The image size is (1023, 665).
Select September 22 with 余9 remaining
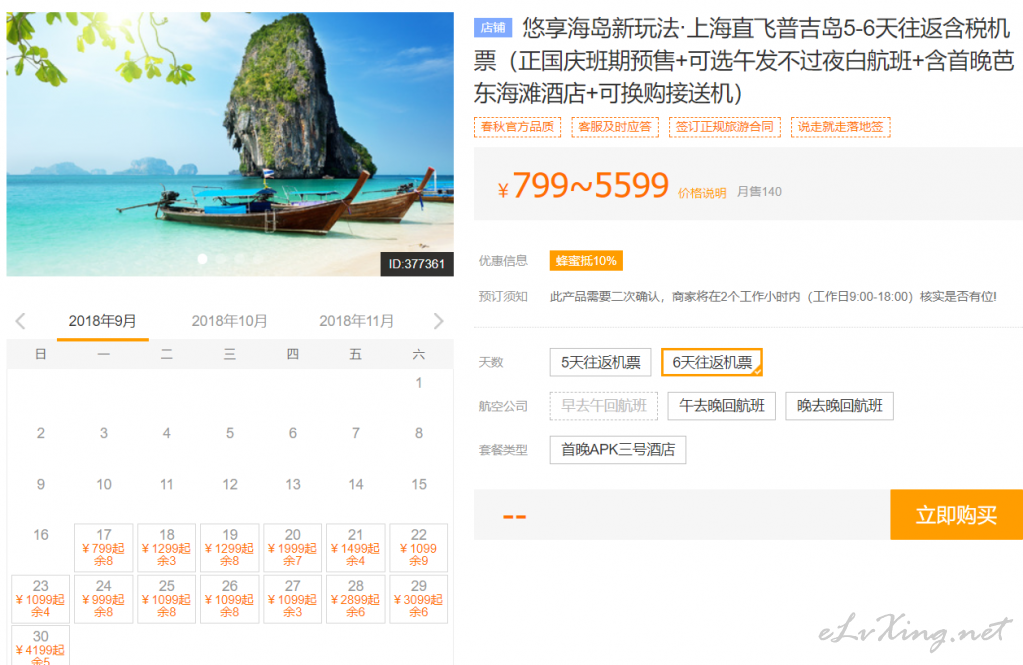click(419, 548)
